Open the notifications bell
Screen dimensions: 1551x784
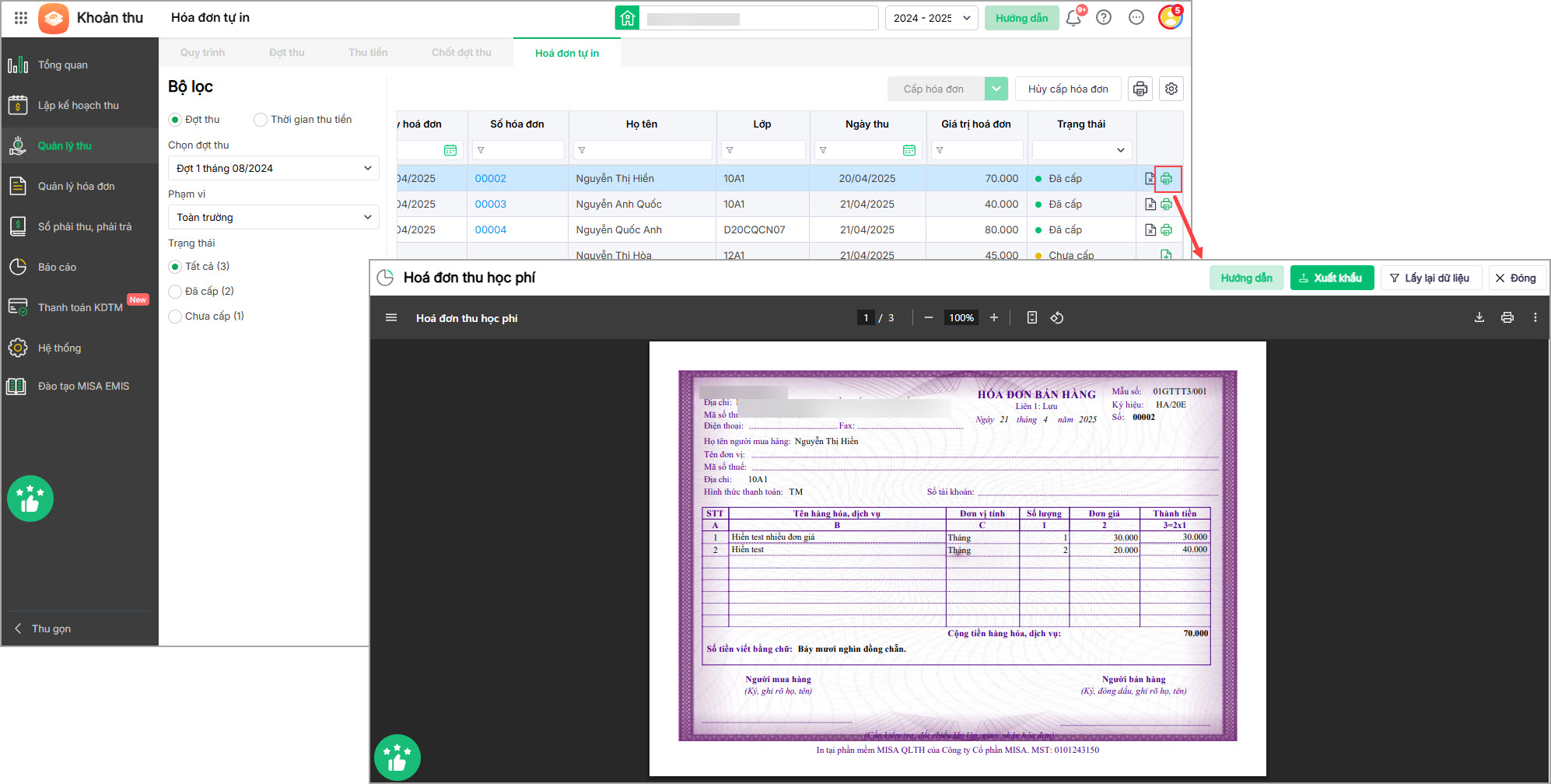point(1073,18)
